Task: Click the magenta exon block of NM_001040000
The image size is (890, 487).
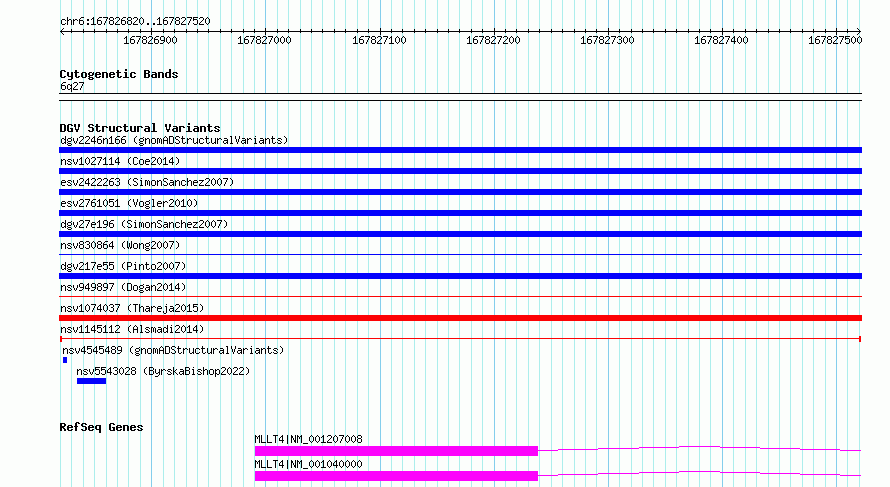Action: tap(396, 476)
